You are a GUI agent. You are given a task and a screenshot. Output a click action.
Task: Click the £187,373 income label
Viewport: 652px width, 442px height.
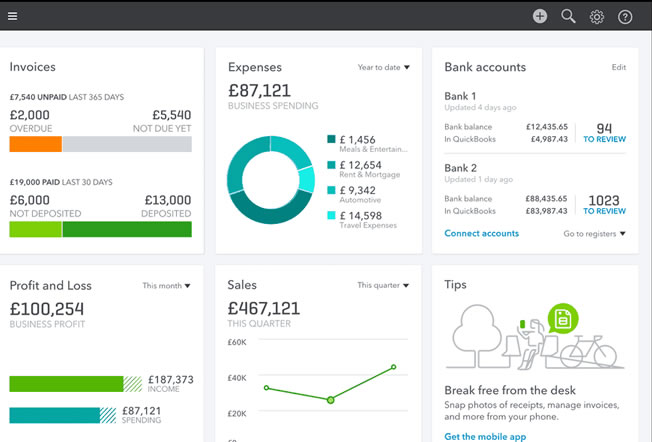point(171,379)
